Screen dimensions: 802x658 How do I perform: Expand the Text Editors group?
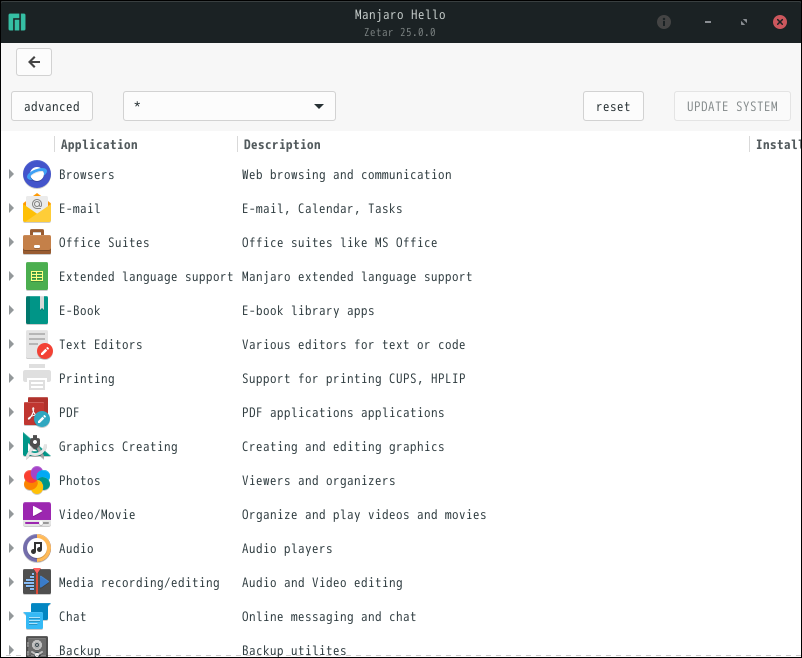click(11, 344)
